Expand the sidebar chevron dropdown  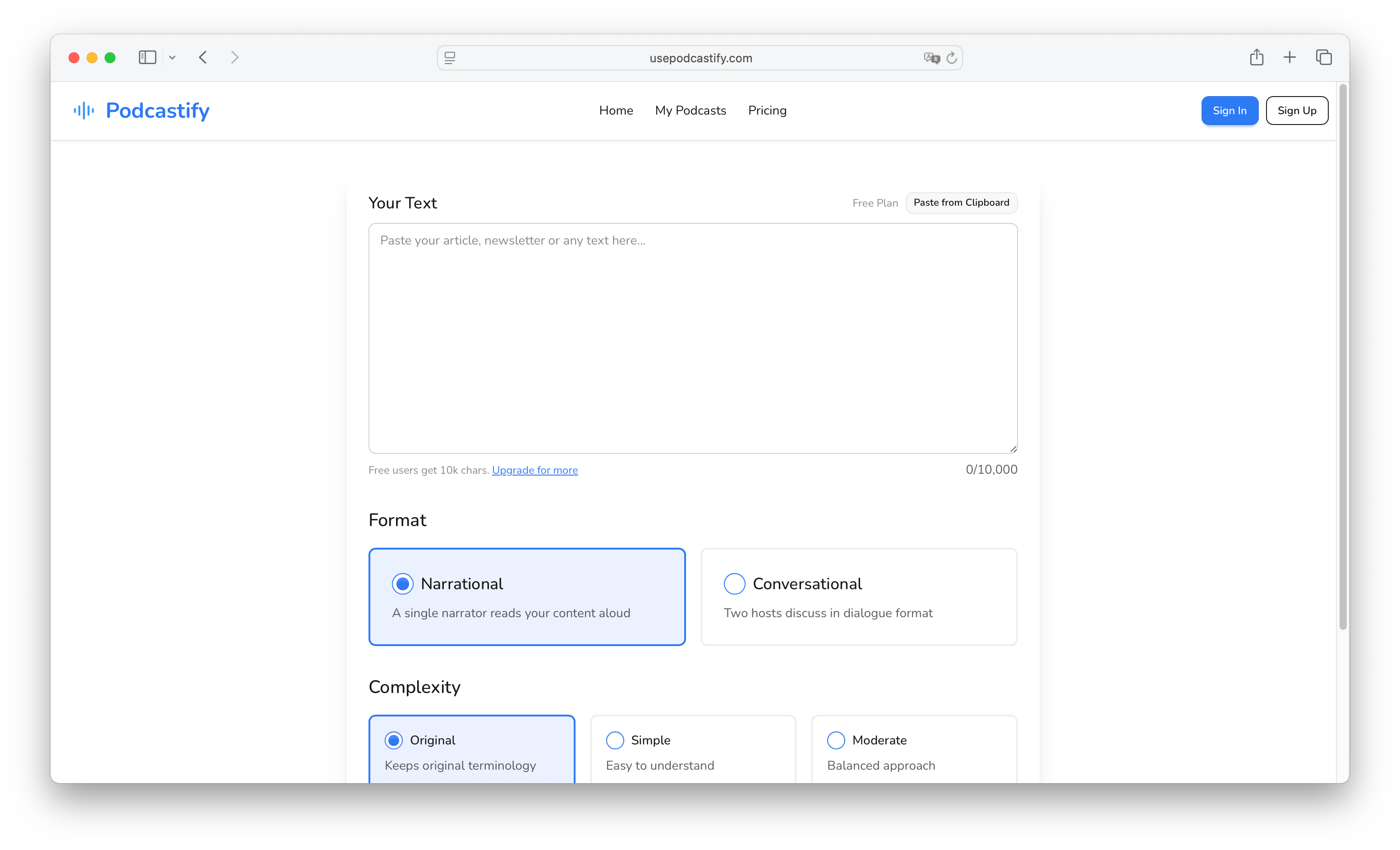click(173, 57)
